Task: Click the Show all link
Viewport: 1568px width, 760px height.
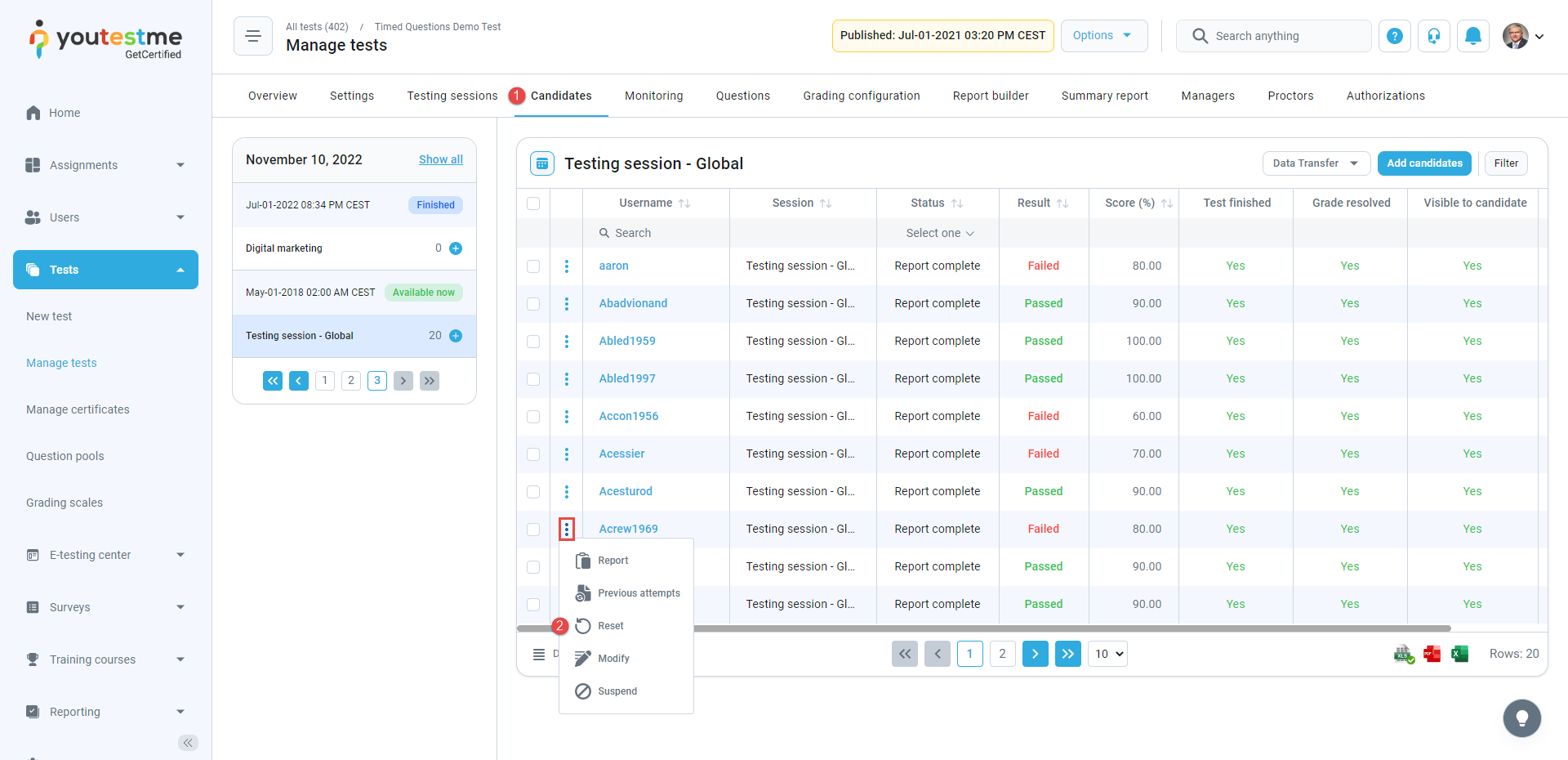Action: coord(440,159)
